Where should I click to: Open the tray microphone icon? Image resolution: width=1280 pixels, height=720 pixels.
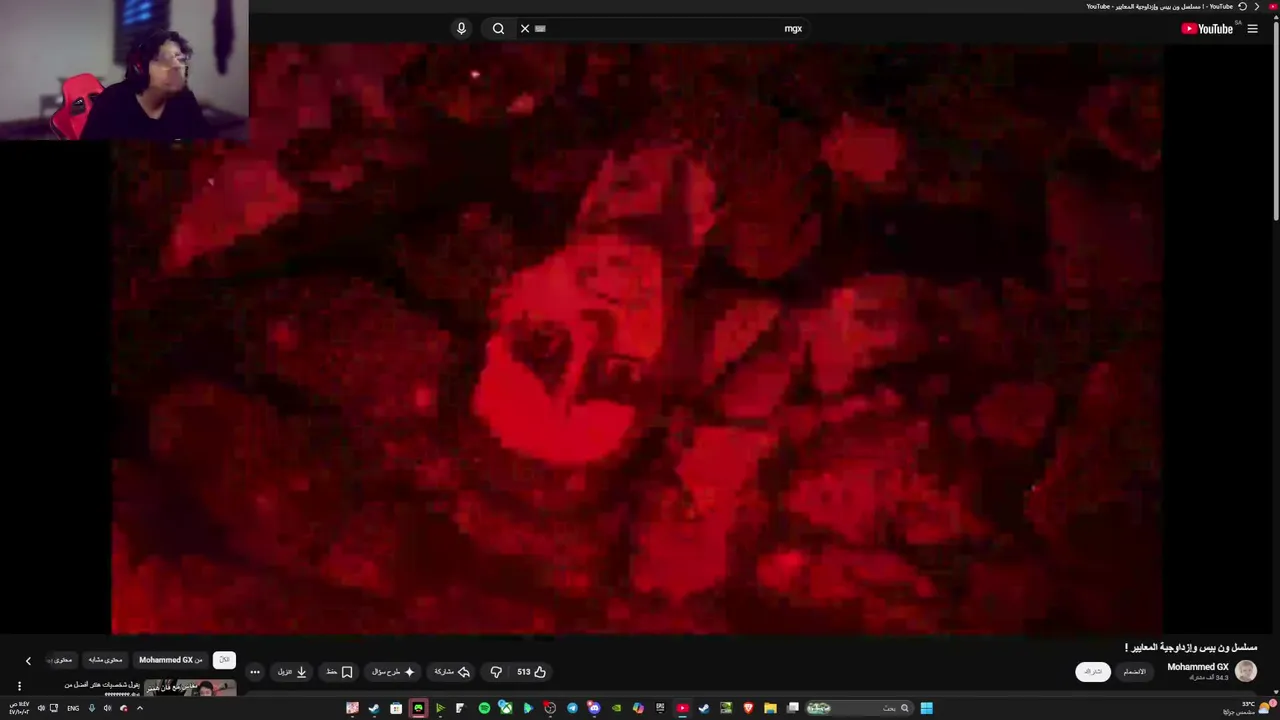[x=91, y=708]
